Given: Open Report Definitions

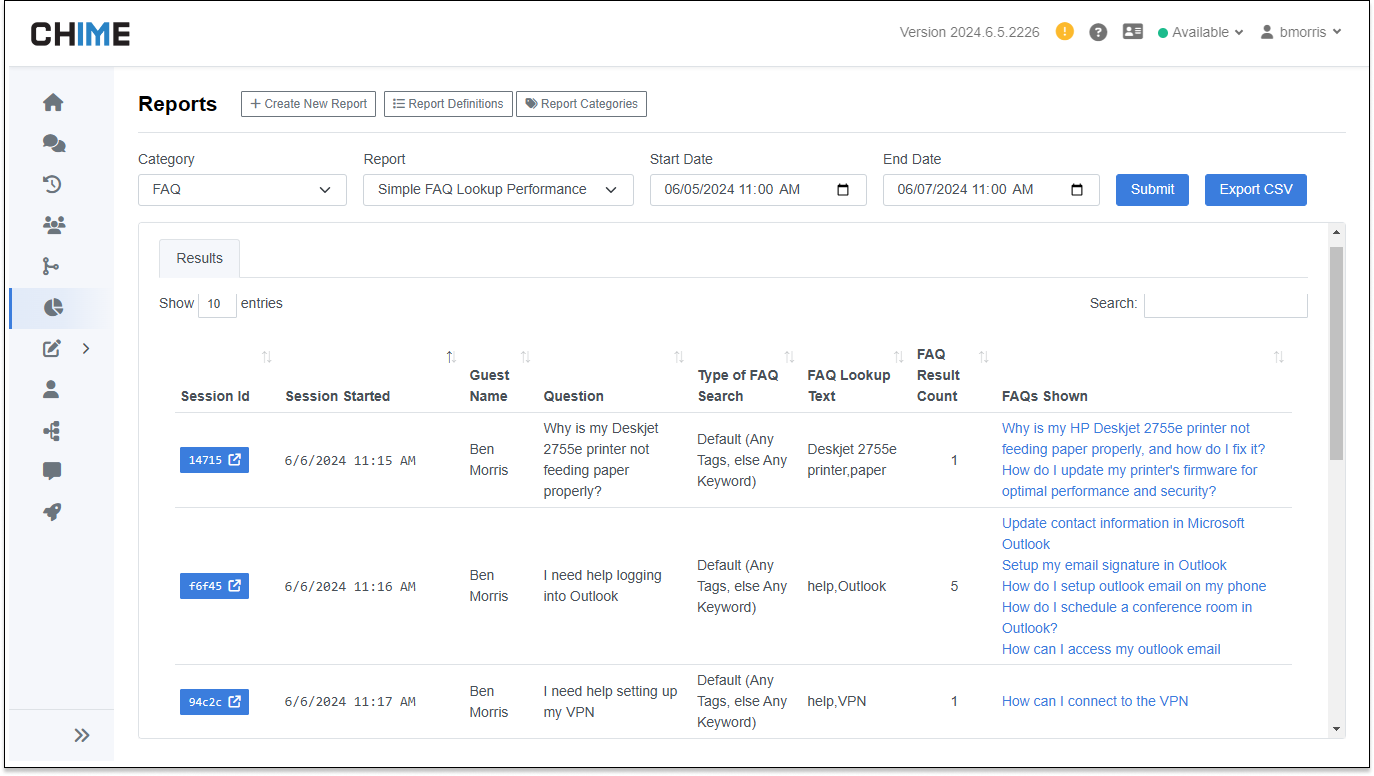Looking at the screenshot, I should [x=448, y=104].
